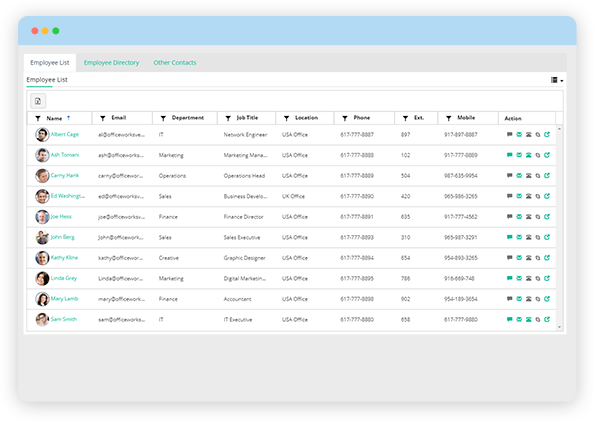The height and width of the screenshot is (422, 595).
Task: Click the open-profile arrow icon for Kathy Kline
Action: point(547,257)
